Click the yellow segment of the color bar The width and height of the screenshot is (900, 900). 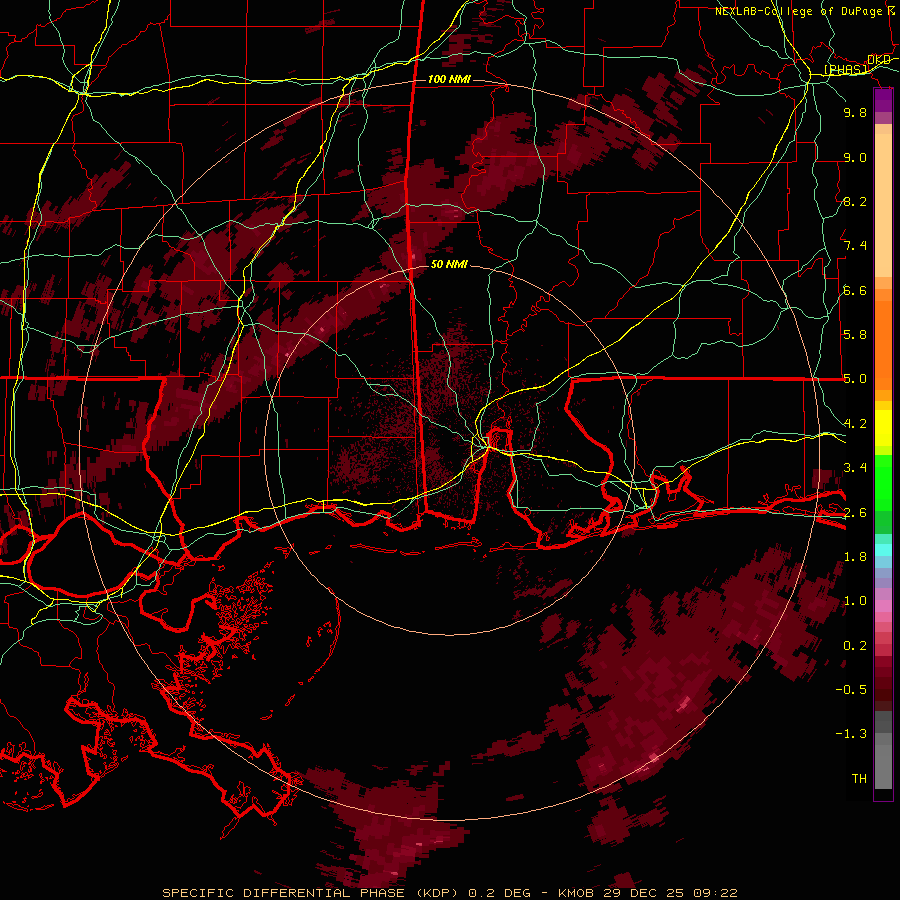[x=883, y=428]
